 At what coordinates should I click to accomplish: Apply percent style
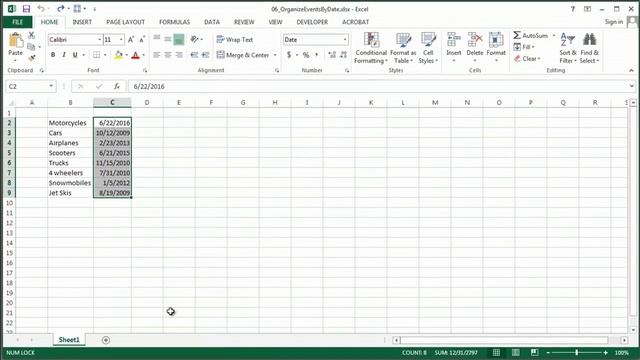click(306, 55)
